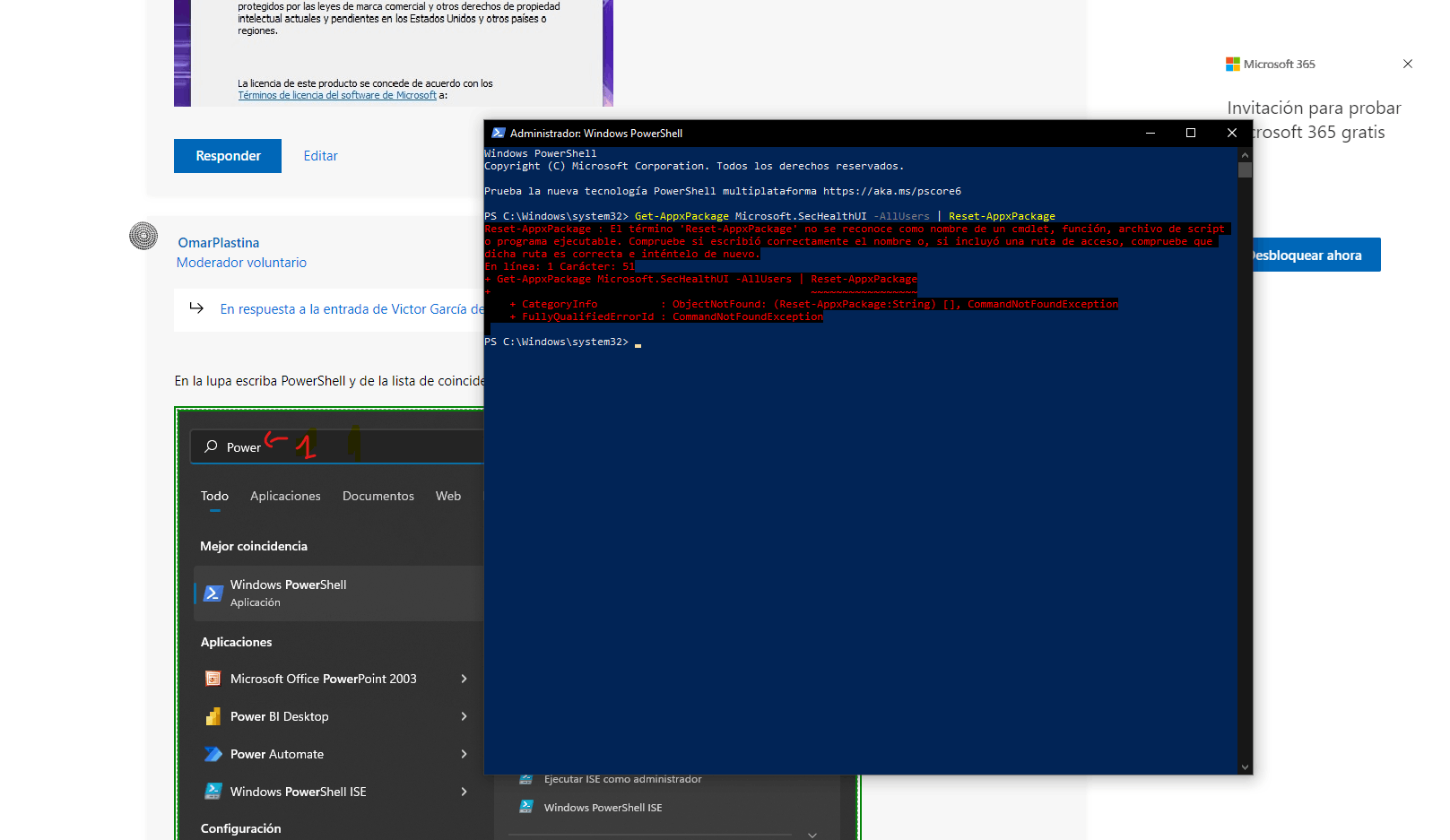Select the 'Windows PowerShell' Aplicación best match

click(339, 593)
